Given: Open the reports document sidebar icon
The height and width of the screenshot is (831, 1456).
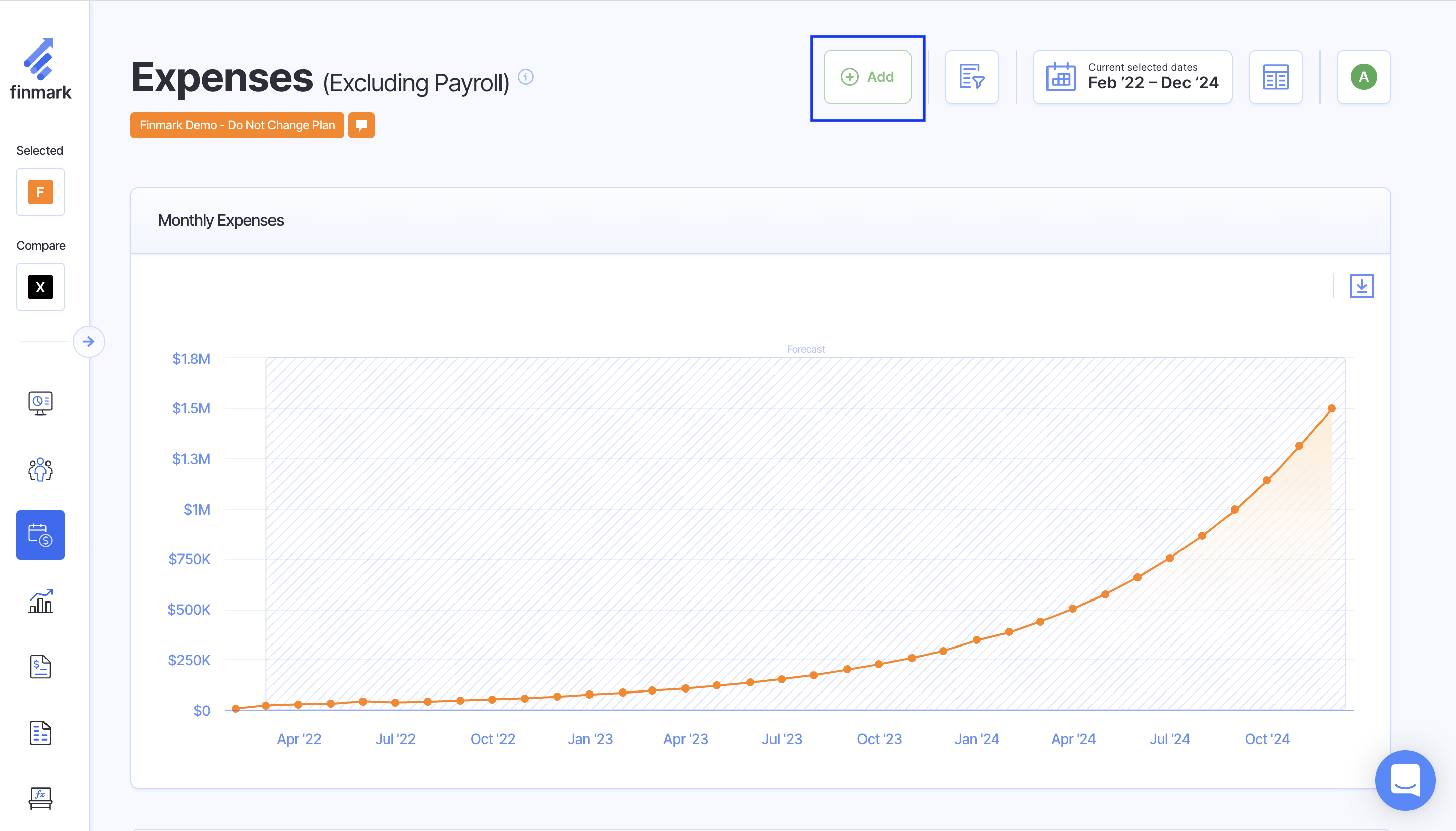Looking at the screenshot, I should click(40, 733).
